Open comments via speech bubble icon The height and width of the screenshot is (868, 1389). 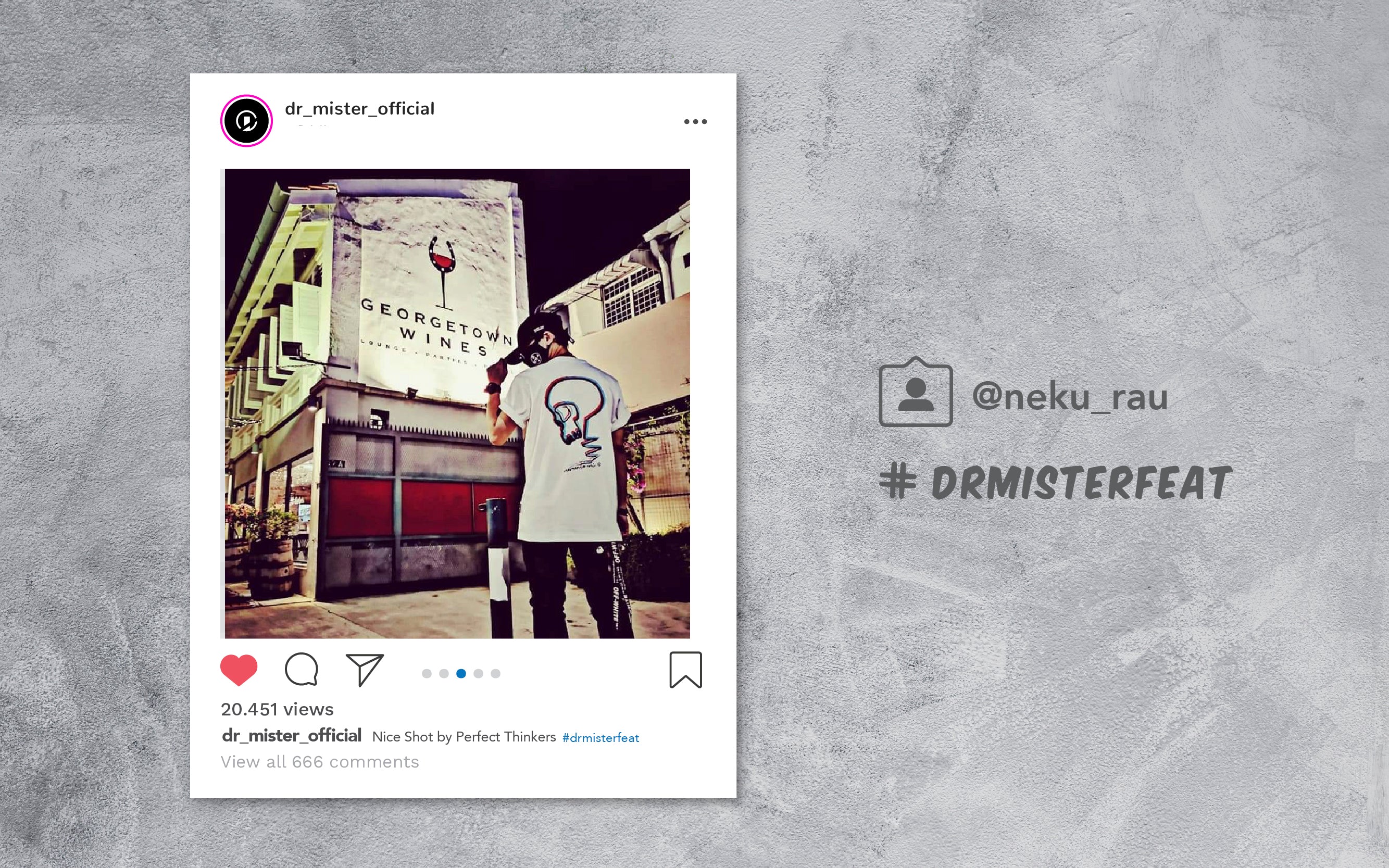point(302,670)
